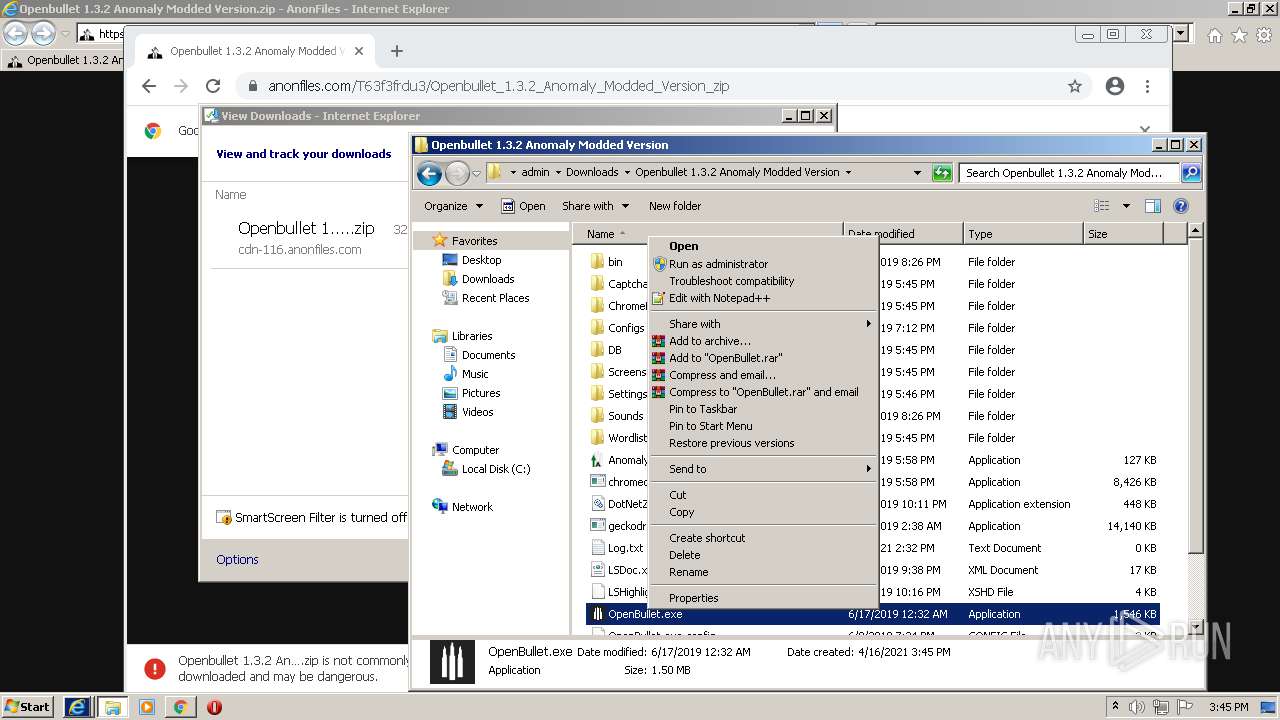1280x720 pixels.
Task: Click the Explorer search magnifier icon
Action: [1190, 173]
